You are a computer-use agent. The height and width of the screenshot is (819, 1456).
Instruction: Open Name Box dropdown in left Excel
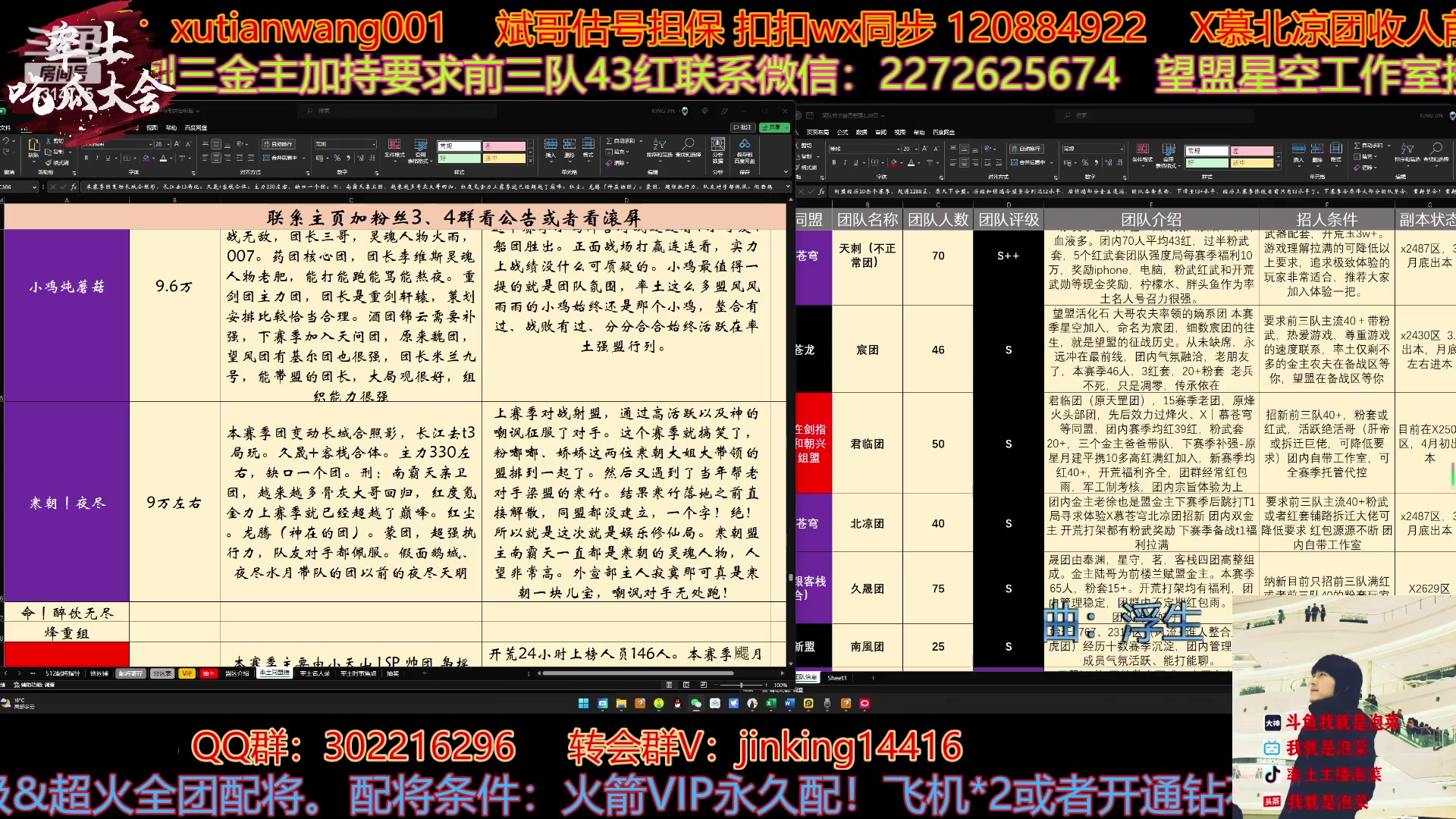point(34,187)
